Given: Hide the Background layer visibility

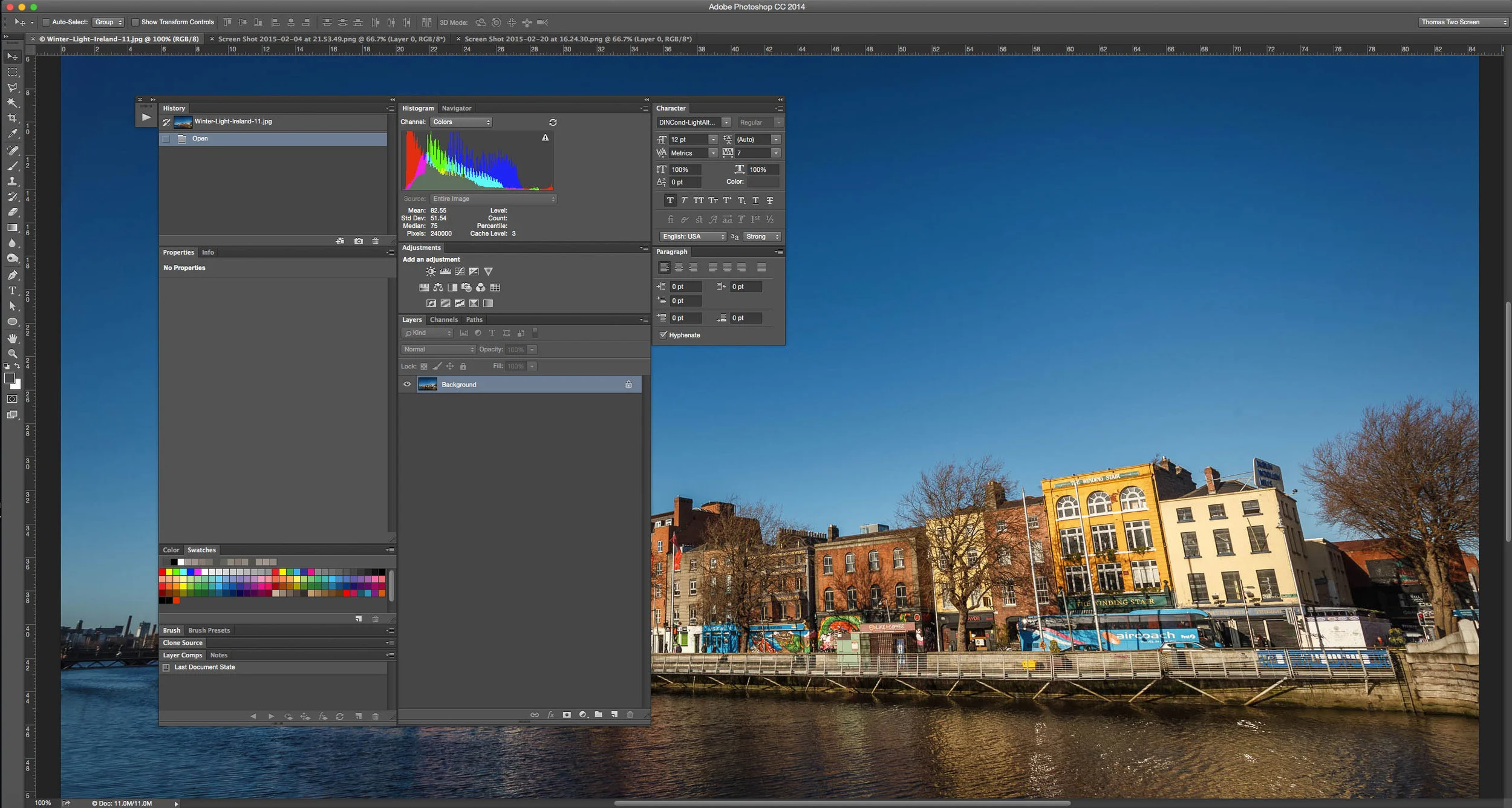Looking at the screenshot, I should [x=408, y=384].
